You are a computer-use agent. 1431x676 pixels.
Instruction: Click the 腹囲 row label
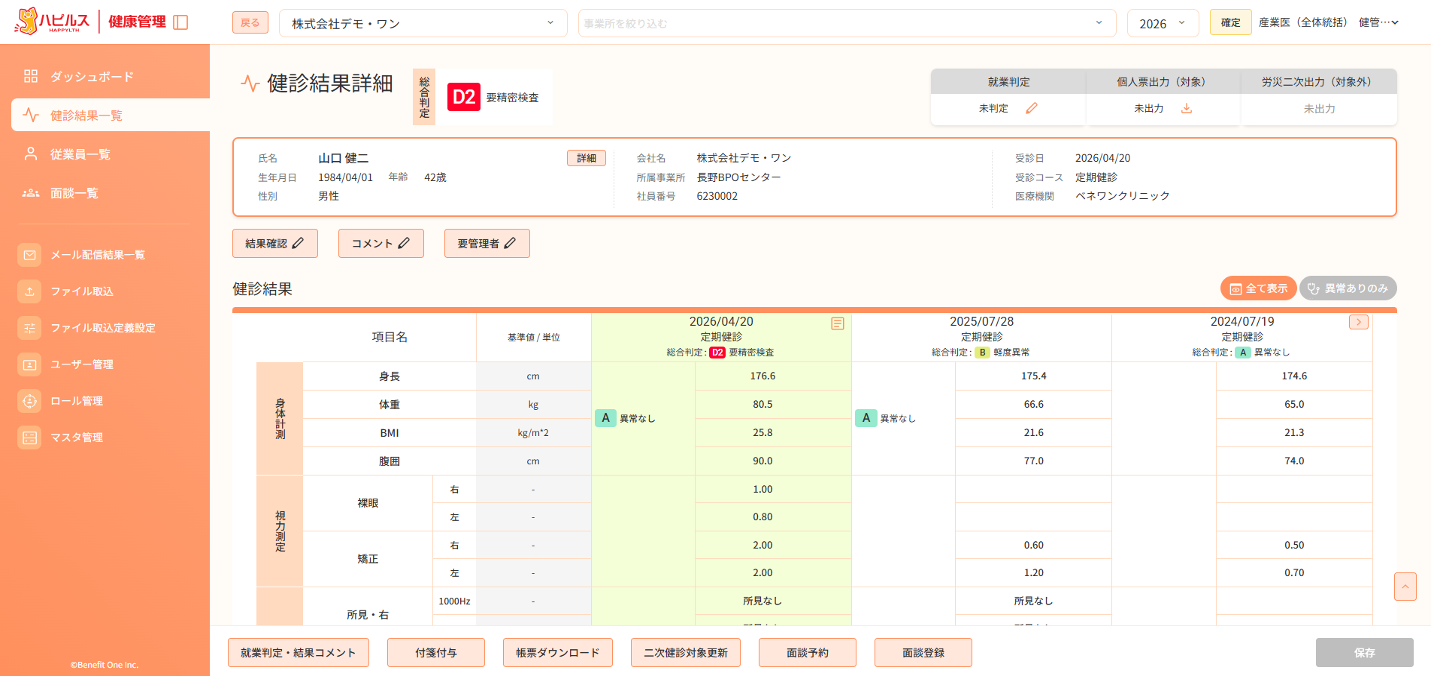point(389,461)
